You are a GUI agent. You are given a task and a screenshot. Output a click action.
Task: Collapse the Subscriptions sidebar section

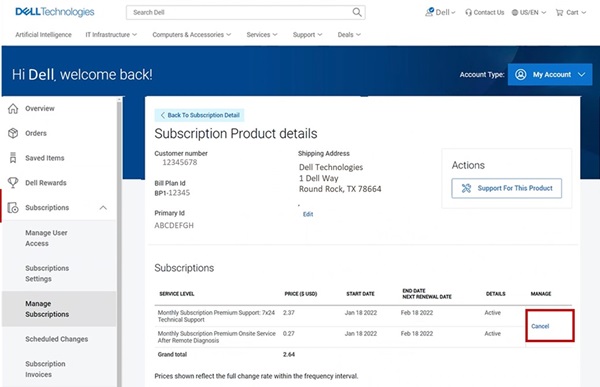coord(103,208)
